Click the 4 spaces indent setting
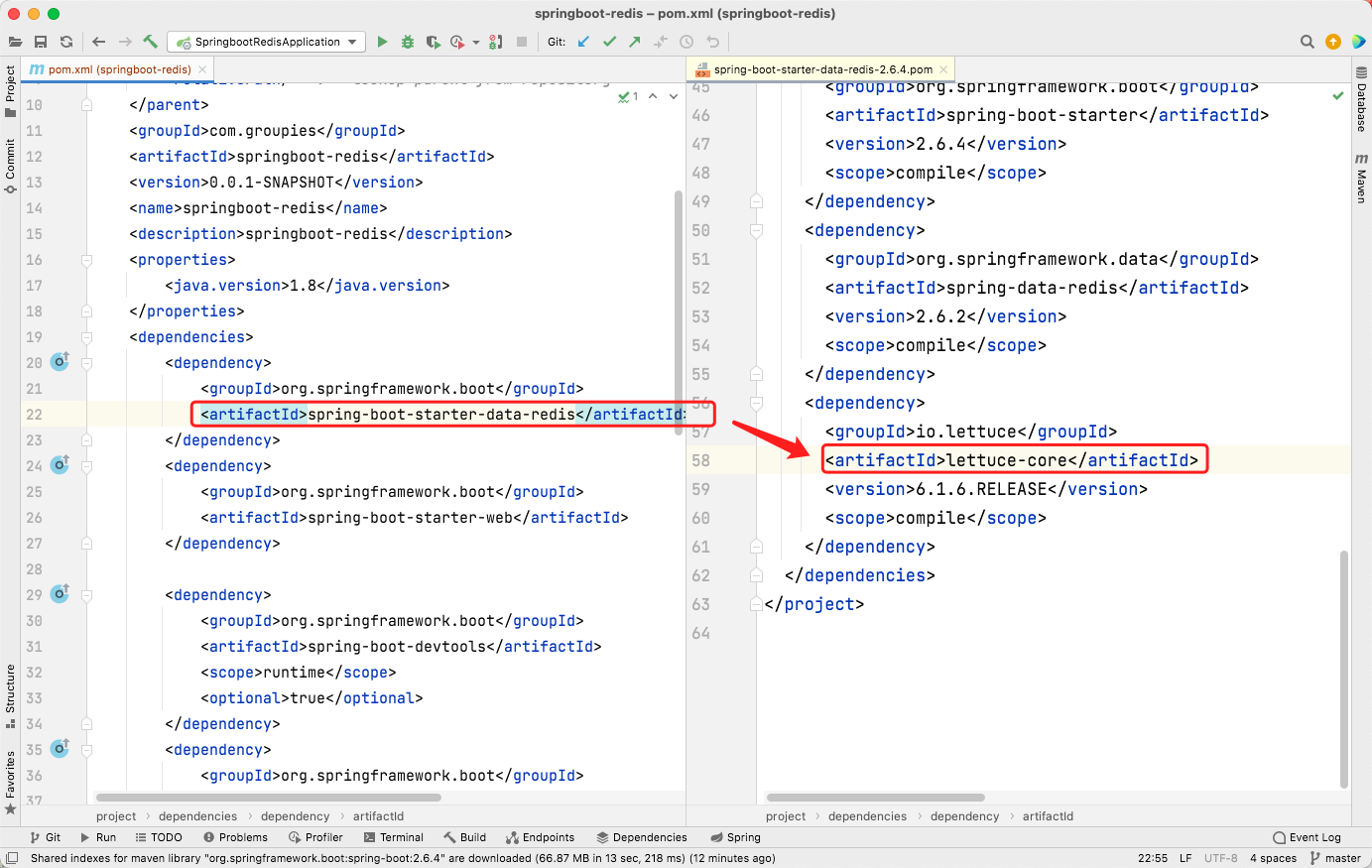The height and width of the screenshot is (868, 1372). (x=1273, y=858)
